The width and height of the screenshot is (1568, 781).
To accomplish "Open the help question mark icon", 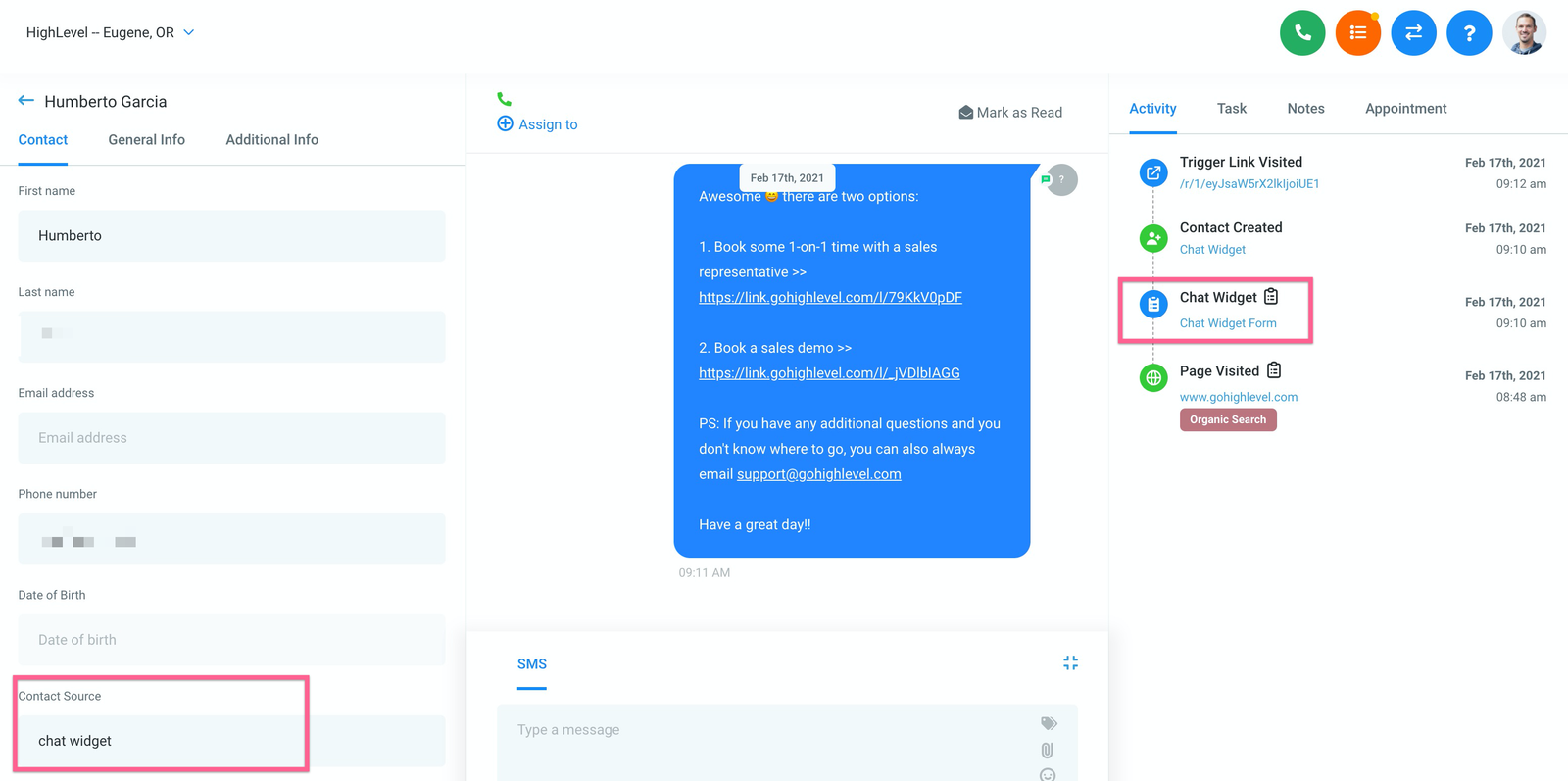I will 1468,33.
